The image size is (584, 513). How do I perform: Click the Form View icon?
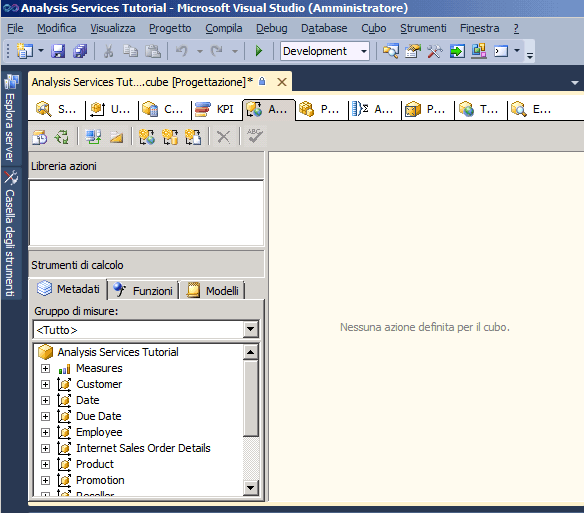coord(93,137)
